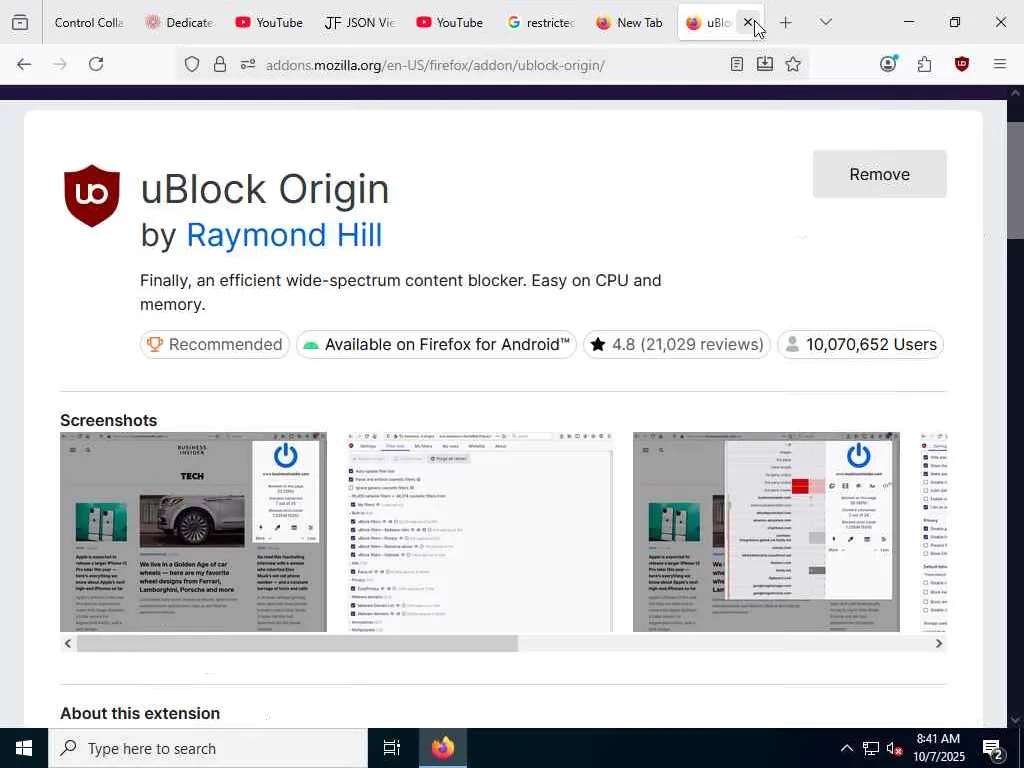Click the Recommended badge
The image size is (1024, 768).
coord(214,344)
